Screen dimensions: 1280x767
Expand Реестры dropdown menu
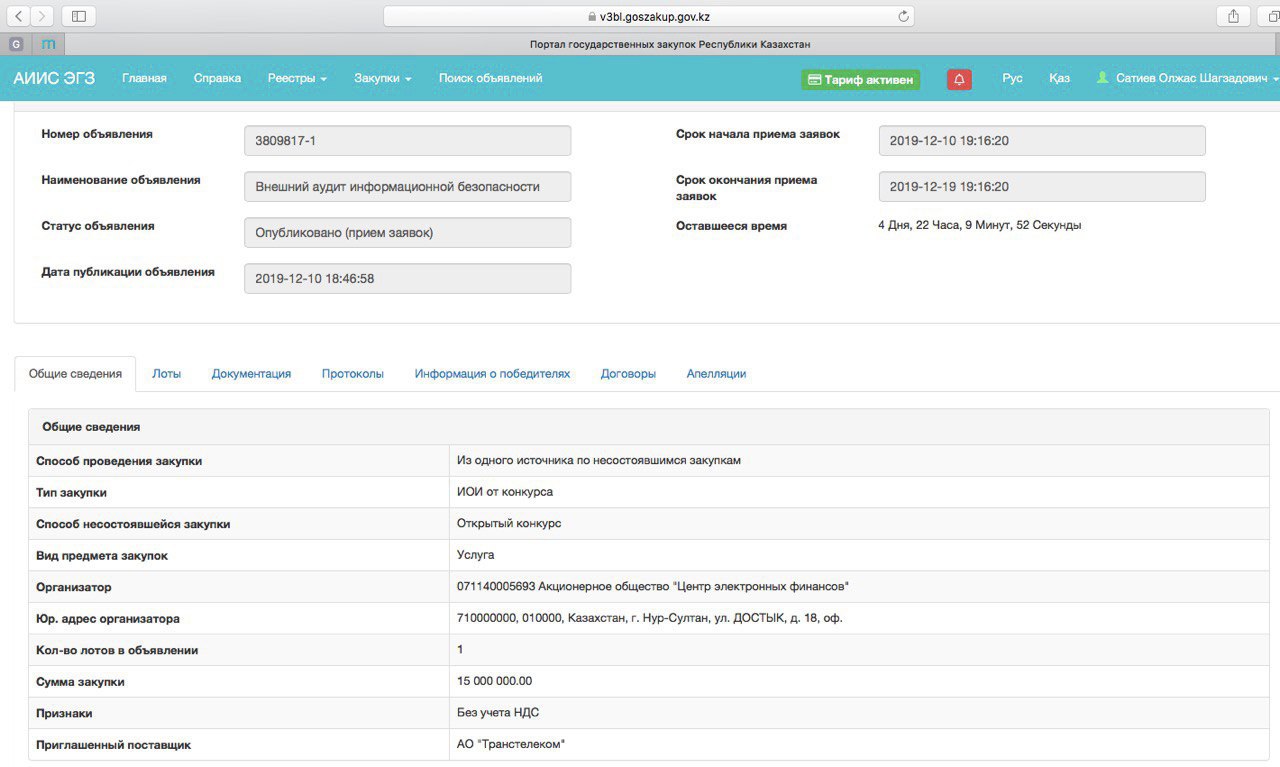[x=297, y=78]
